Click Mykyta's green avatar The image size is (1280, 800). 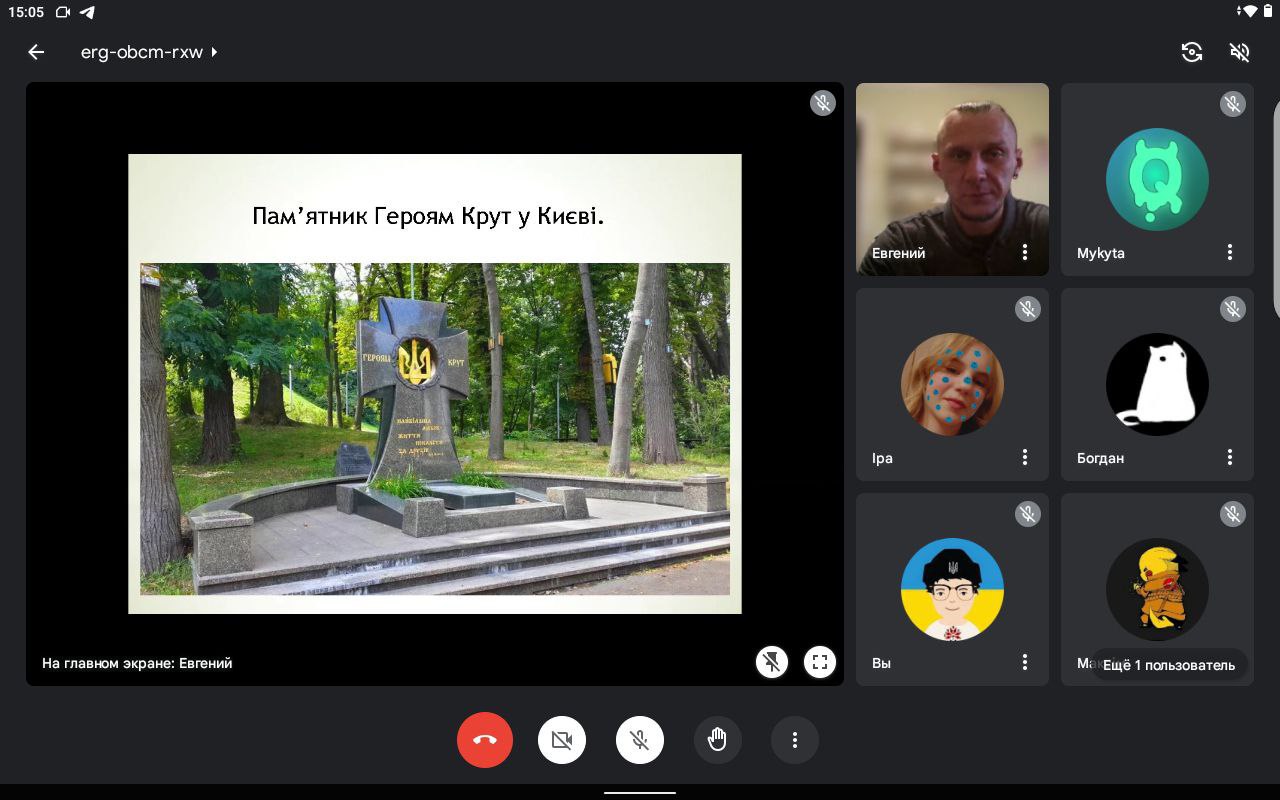1157,180
